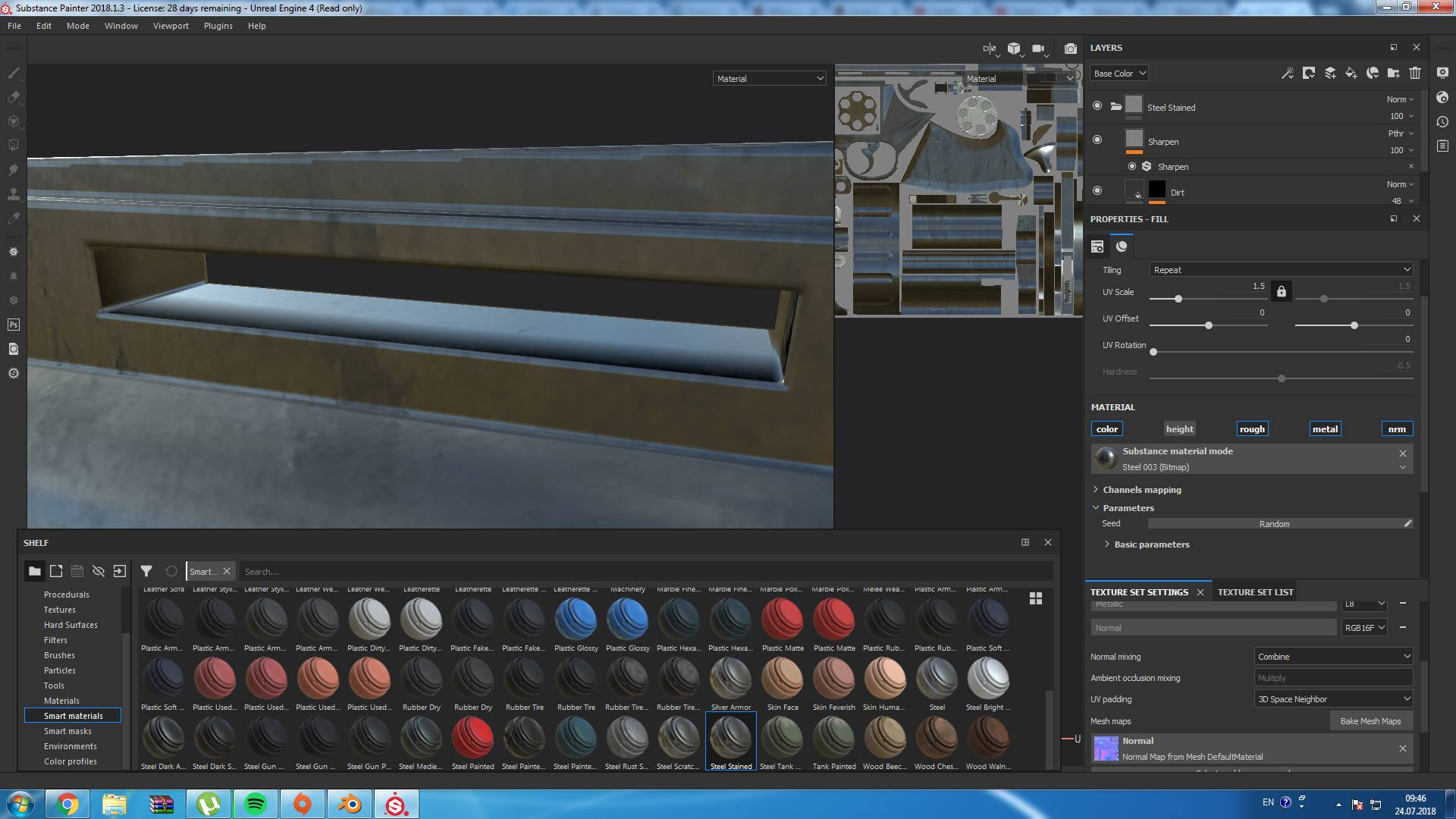Image resolution: width=1456 pixels, height=819 pixels.
Task: Open the Window menu
Action: coord(121,25)
